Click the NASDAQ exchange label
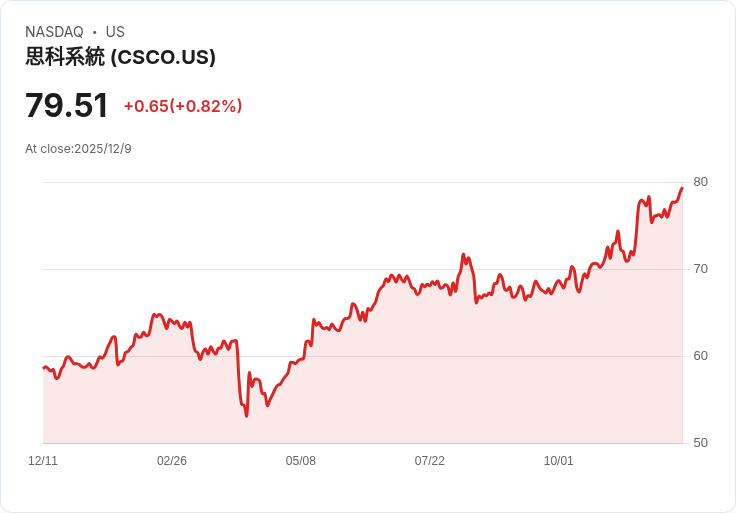This screenshot has width=736, height=513. tap(54, 32)
